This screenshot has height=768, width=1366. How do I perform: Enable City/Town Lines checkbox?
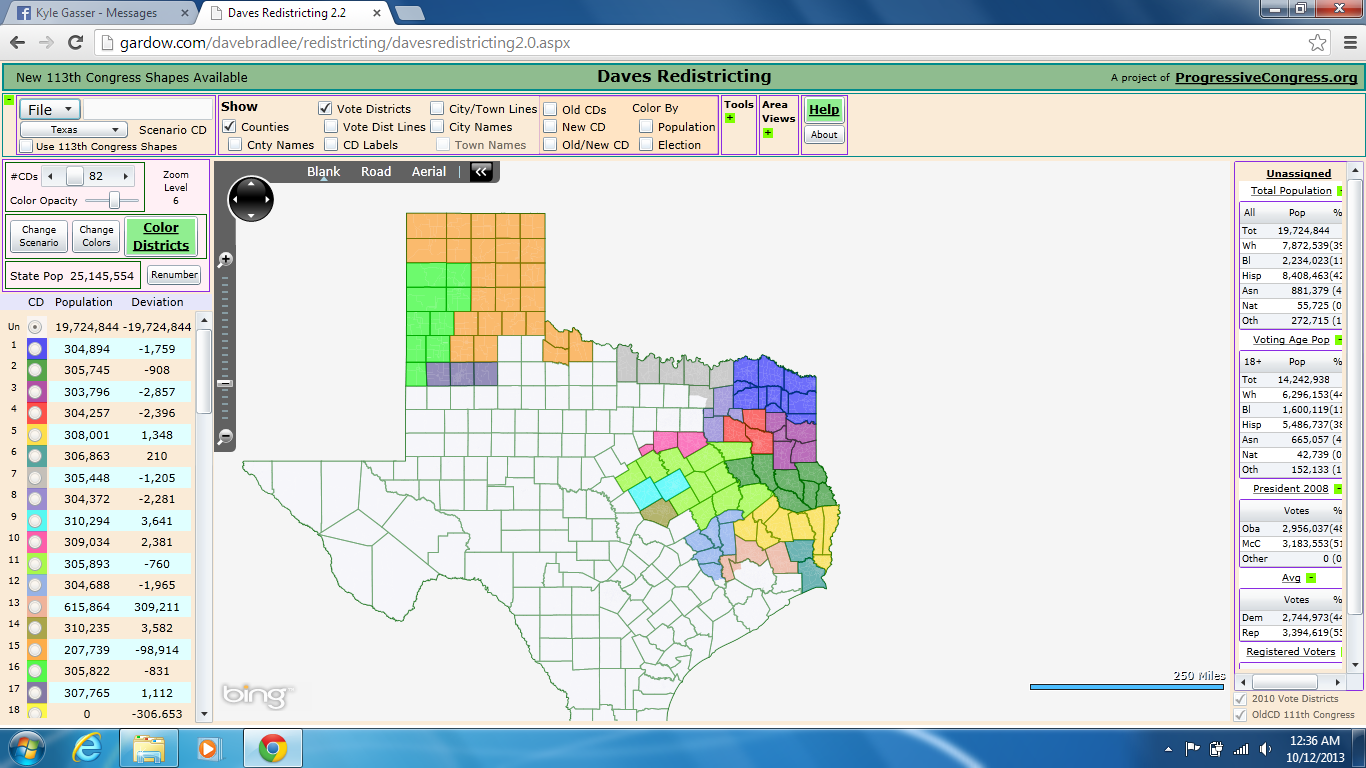point(437,109)
